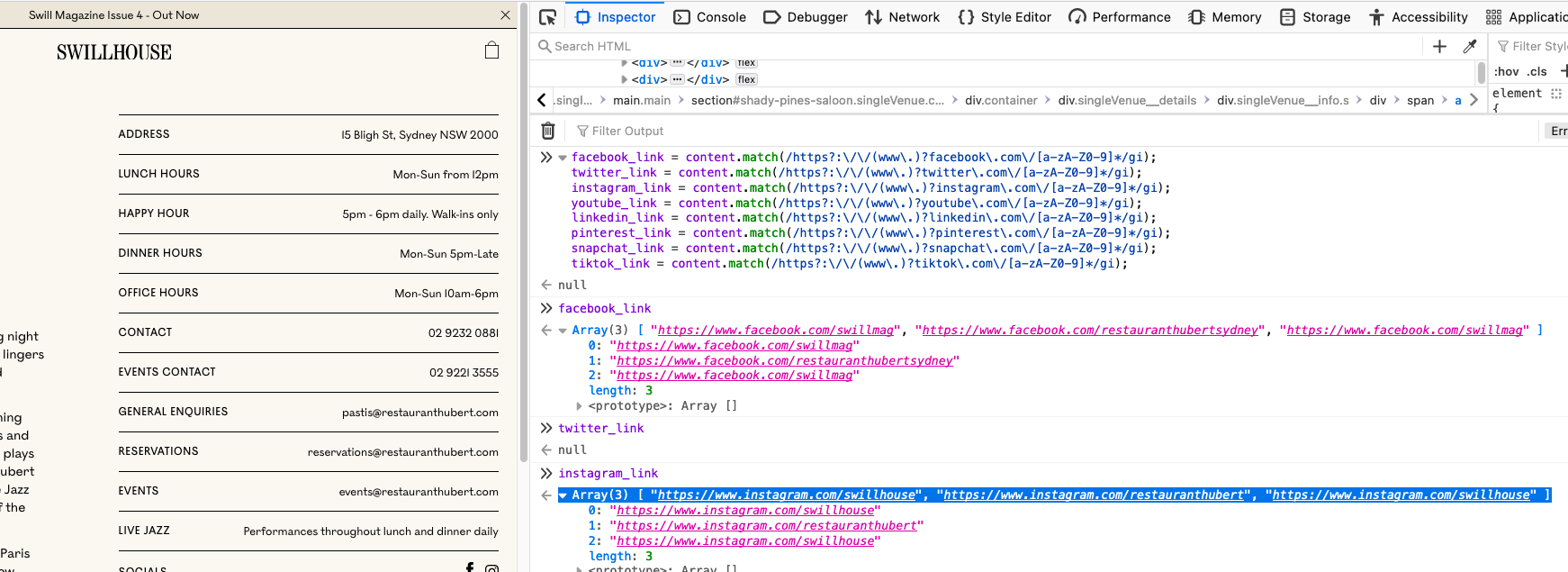Open the Accessibility tab
The height and width of the screenshot is (572, 1568).
pyautogui.click(x=1419, y=17)
